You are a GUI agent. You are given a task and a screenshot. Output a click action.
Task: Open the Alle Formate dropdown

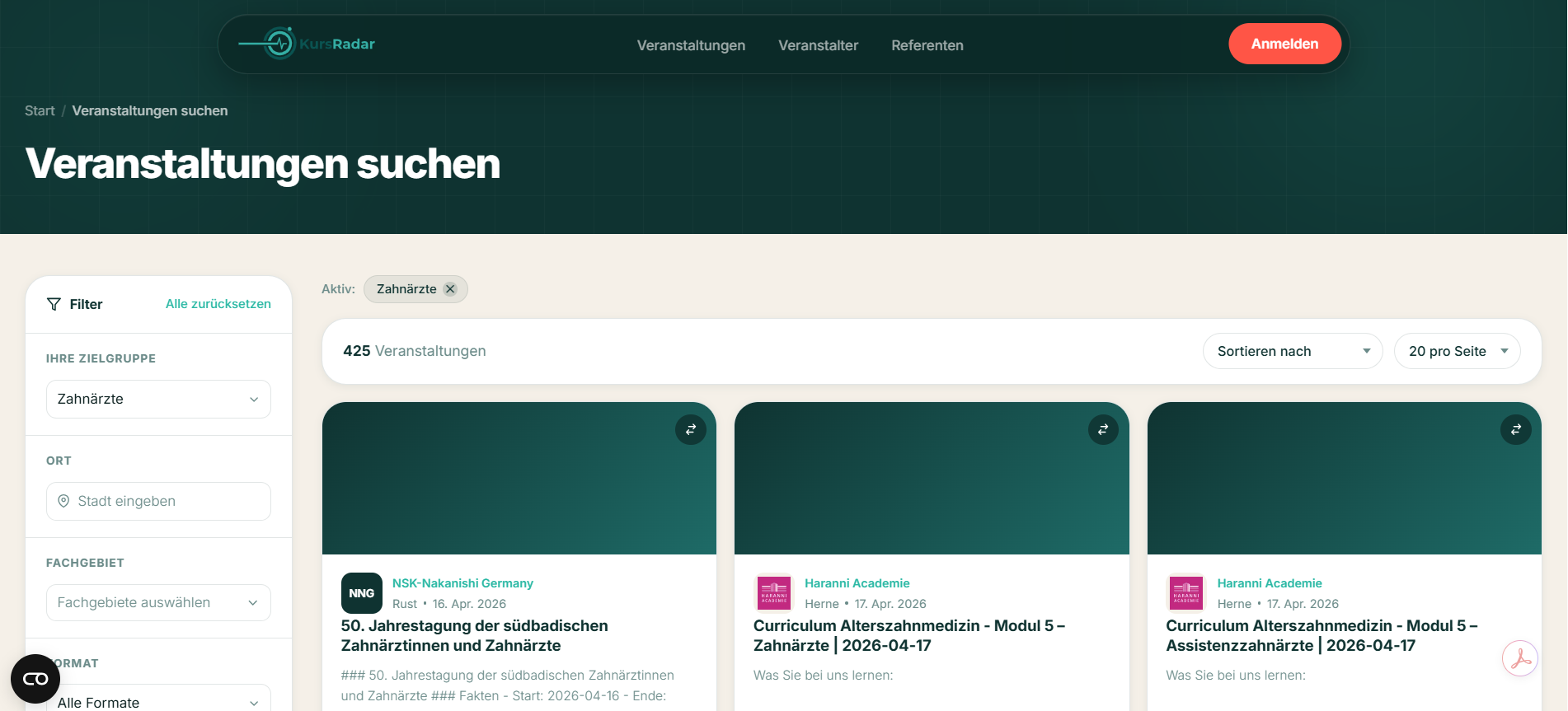point(158,702)
